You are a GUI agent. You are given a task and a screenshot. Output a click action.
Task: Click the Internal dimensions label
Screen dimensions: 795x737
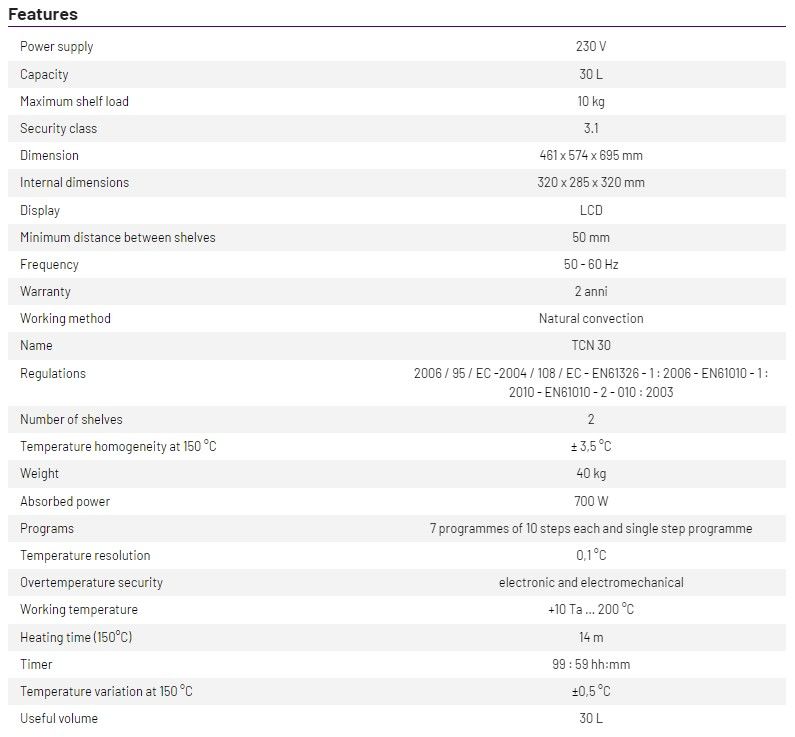pyautogui.click(x=74, y=182)
